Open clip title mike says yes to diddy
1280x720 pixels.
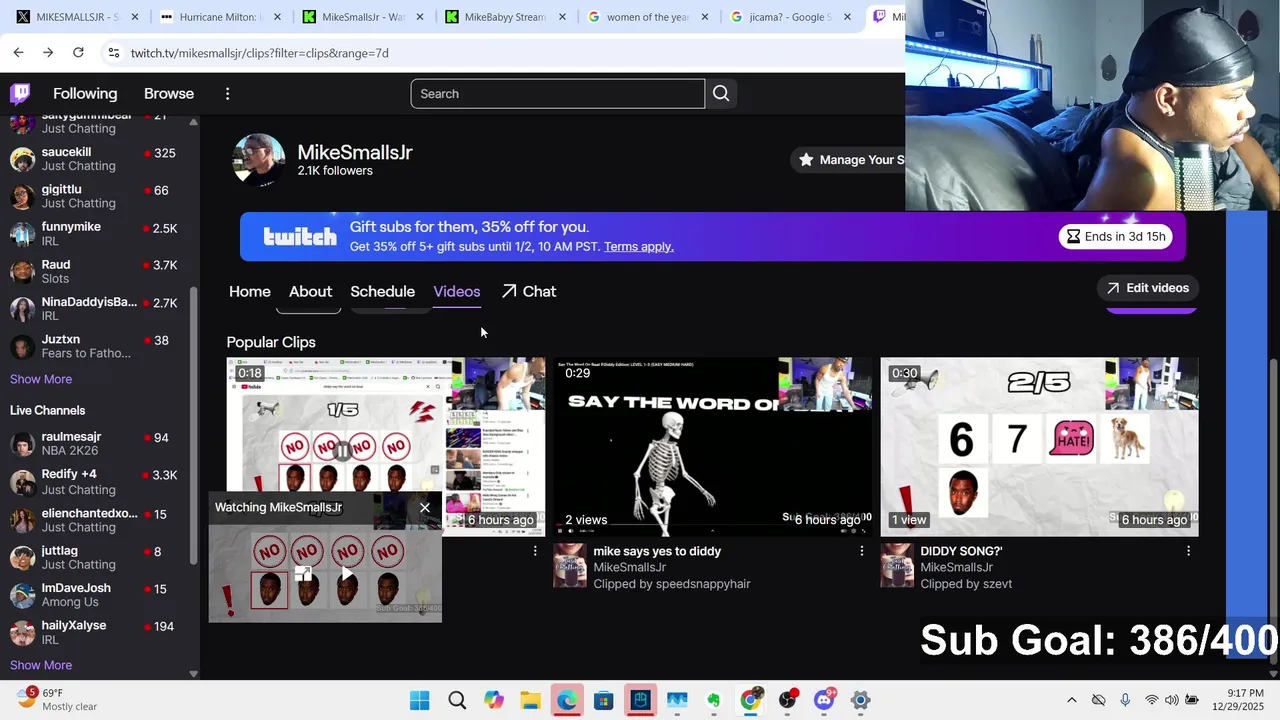tap(657, 551)
